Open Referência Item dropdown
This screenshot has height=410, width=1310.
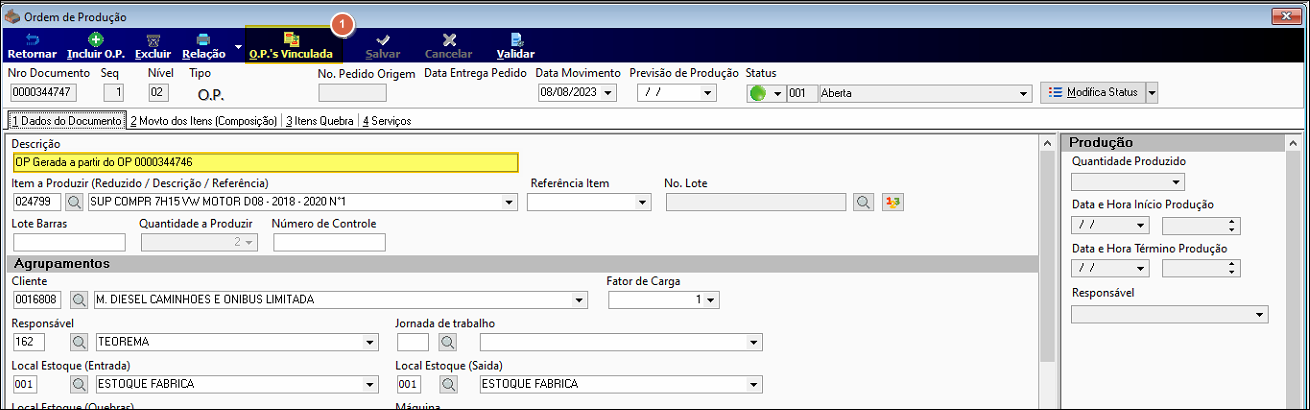click(642, 202)
